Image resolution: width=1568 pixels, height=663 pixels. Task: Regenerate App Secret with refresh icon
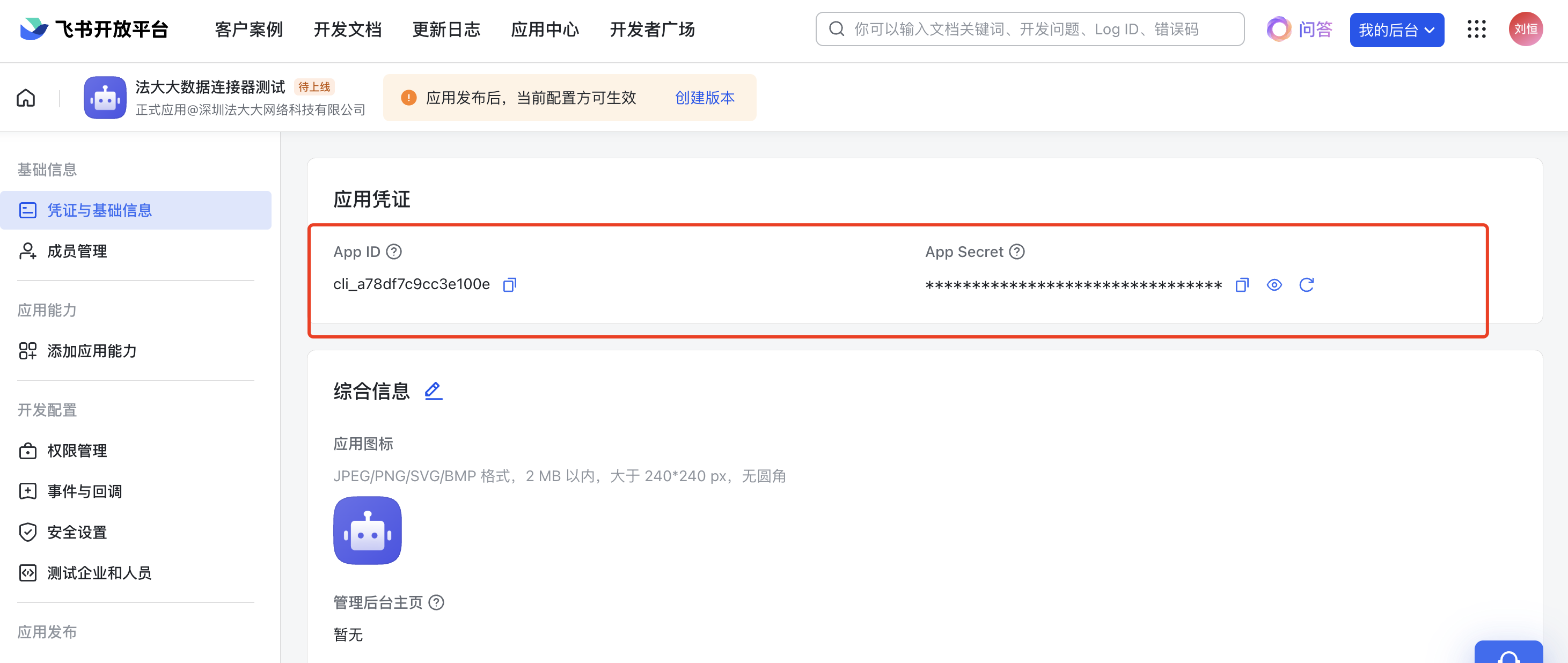[1306, 285]
